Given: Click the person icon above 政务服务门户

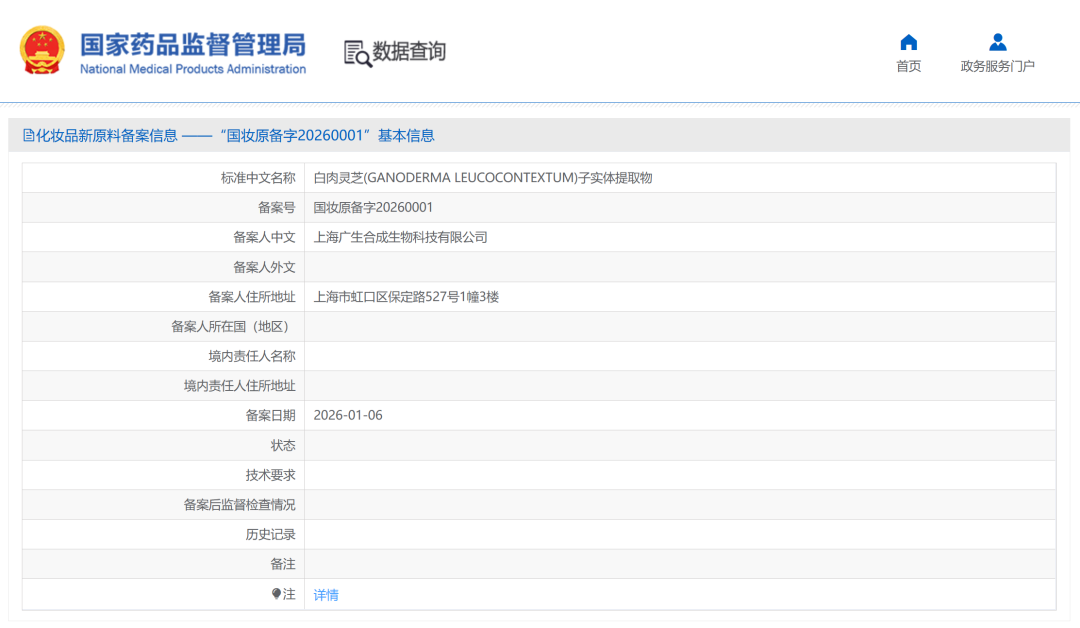Looking at the screenshot, I should pyautogui.click(x=997, y=41).
